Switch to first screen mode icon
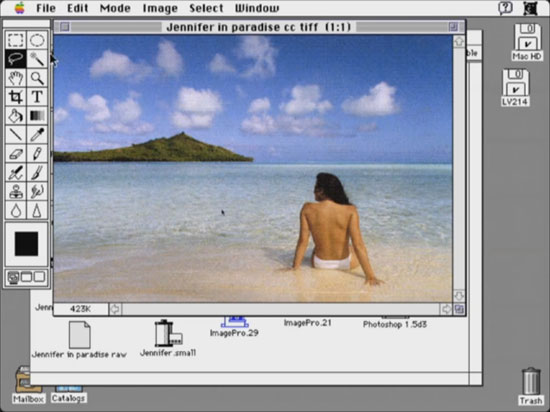This screenshot has width=550, height=412. tap(13, 277)
